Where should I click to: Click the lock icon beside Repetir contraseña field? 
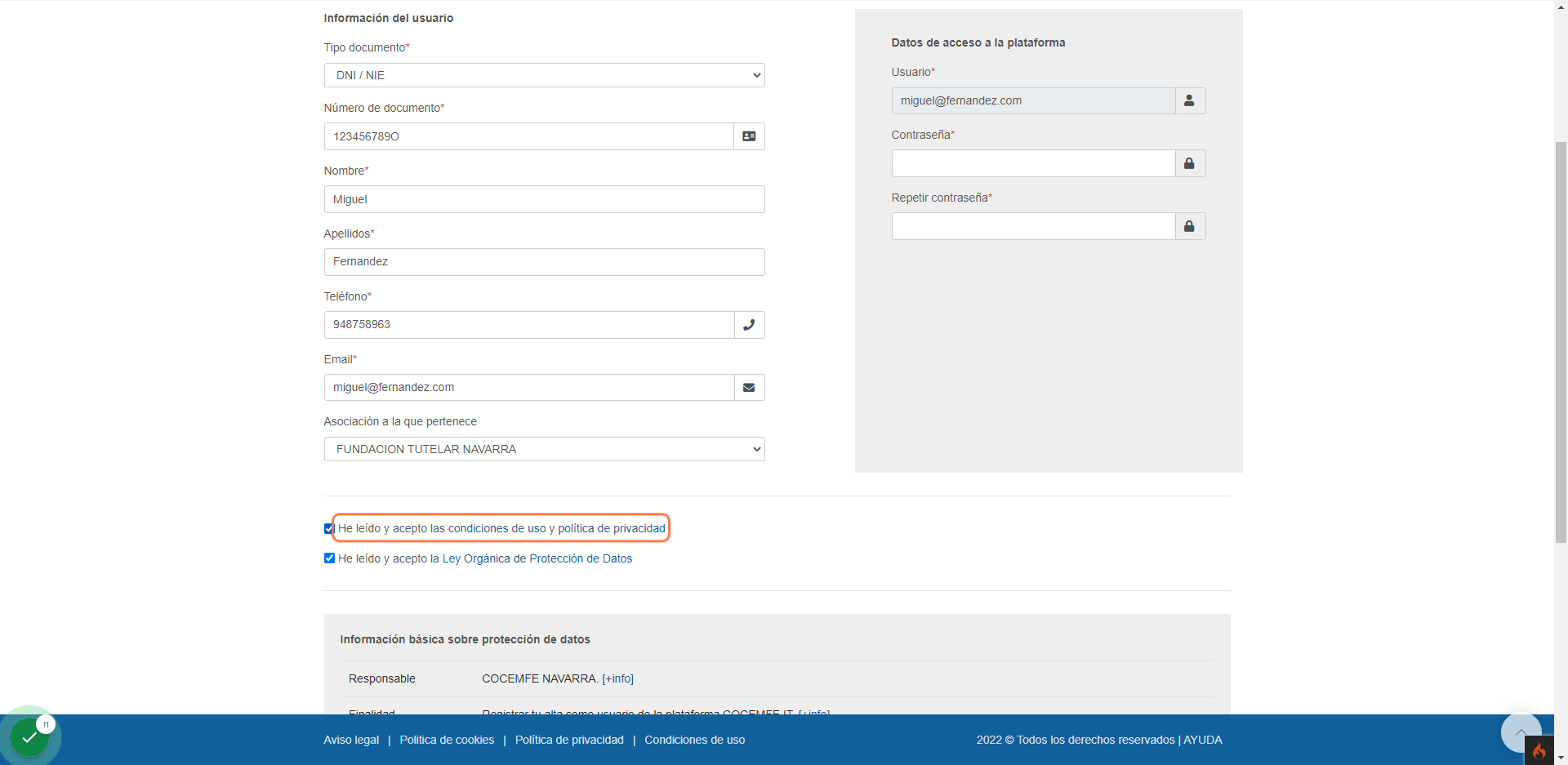point(1190,226)
